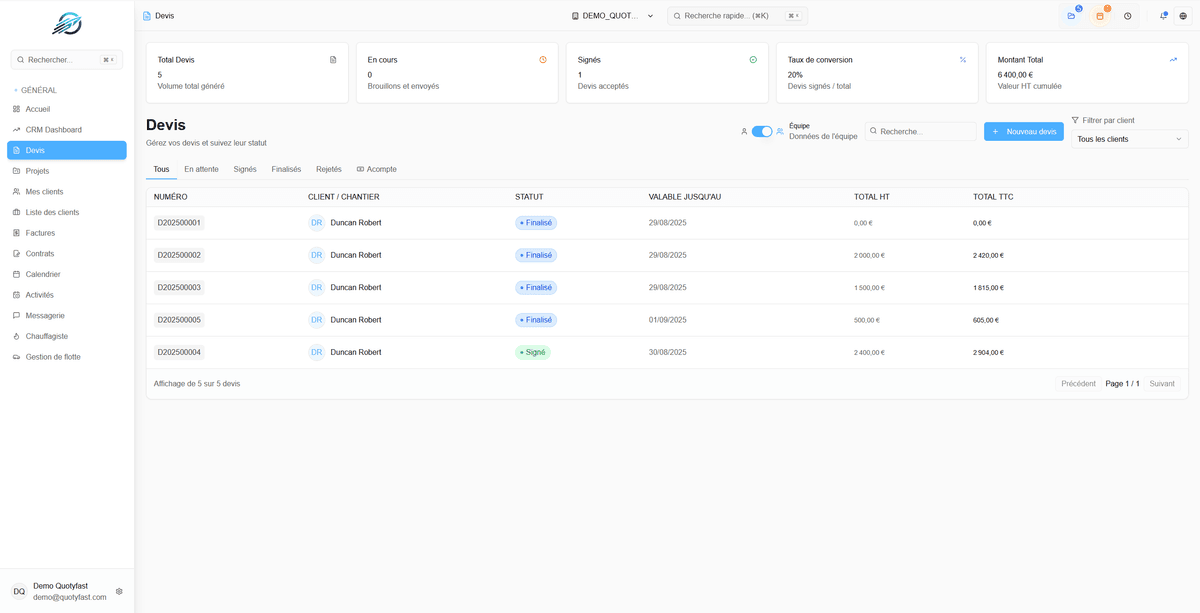The width and height of the screenshot is (1200, 613).
Task: Click the quick search field in the header
Action: coord(736,15)
